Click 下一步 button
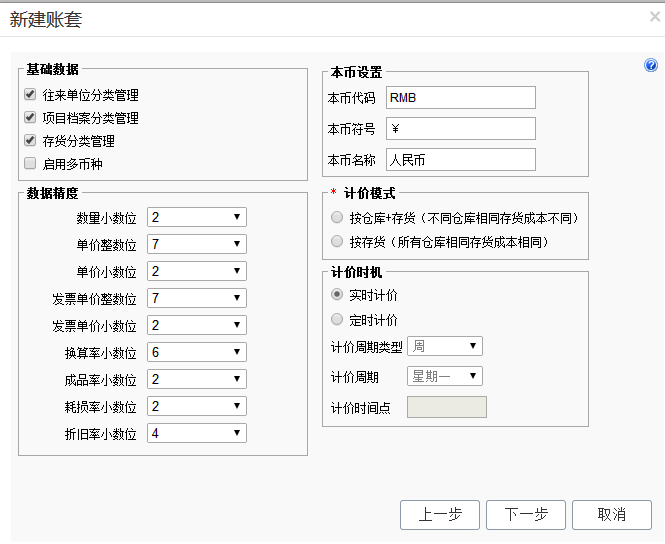 pos(526,515)
